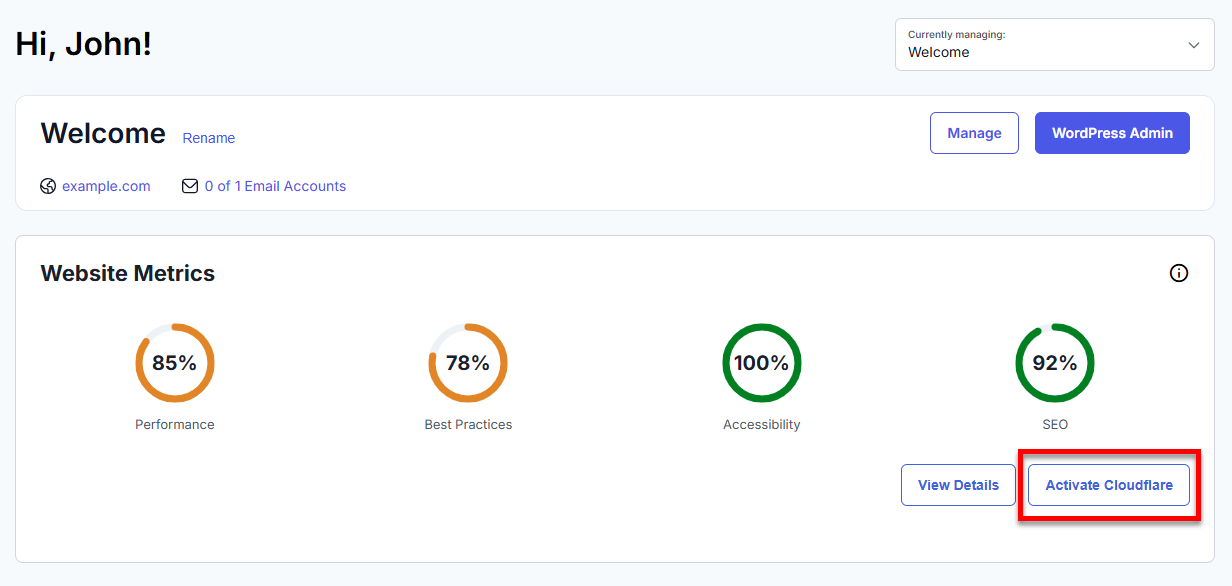Click the Website Metrics heading
The width and height of the screenshot is (1232, 586).
[x=128, y=273]
